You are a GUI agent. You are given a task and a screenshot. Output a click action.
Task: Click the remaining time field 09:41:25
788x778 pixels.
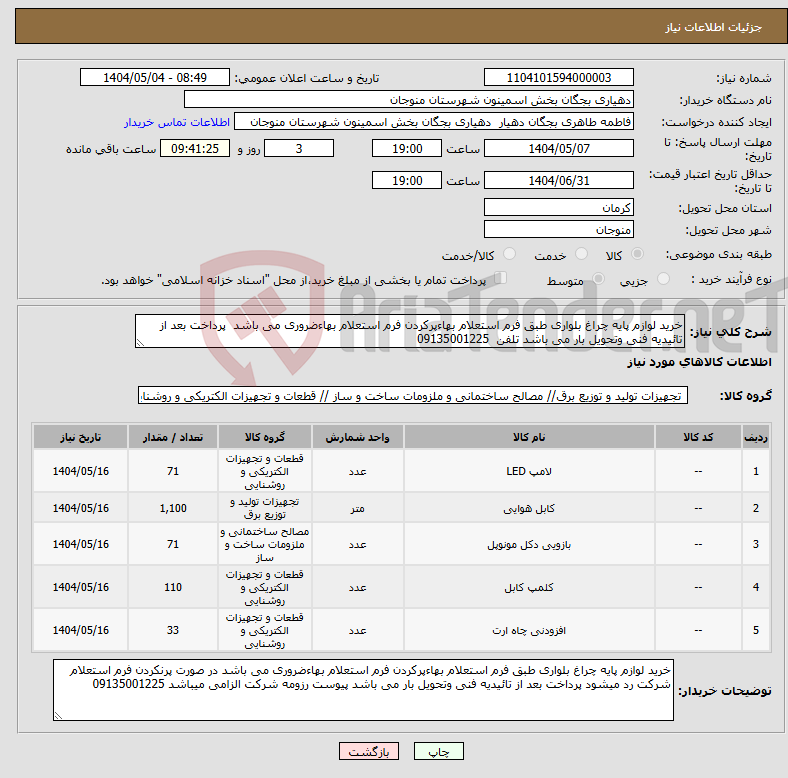click(x=195, y=148)
